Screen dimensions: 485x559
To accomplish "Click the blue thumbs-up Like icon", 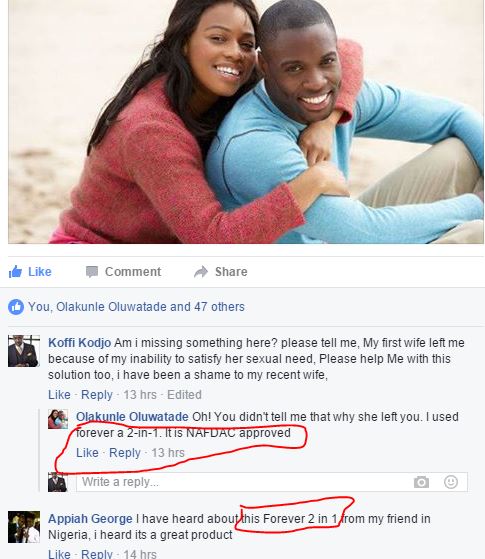I will pos(15,272).
